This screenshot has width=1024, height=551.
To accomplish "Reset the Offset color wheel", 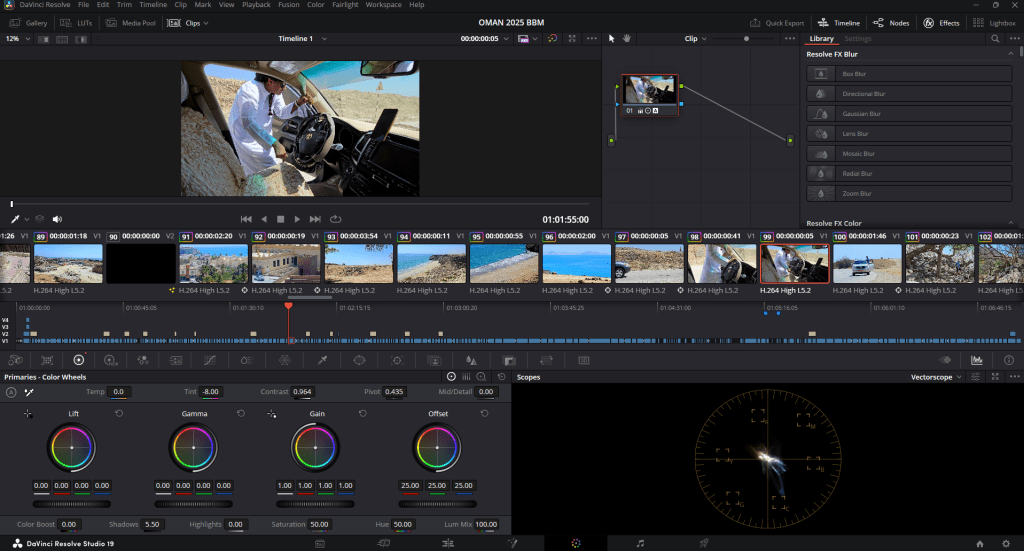I will coord(485,413).
